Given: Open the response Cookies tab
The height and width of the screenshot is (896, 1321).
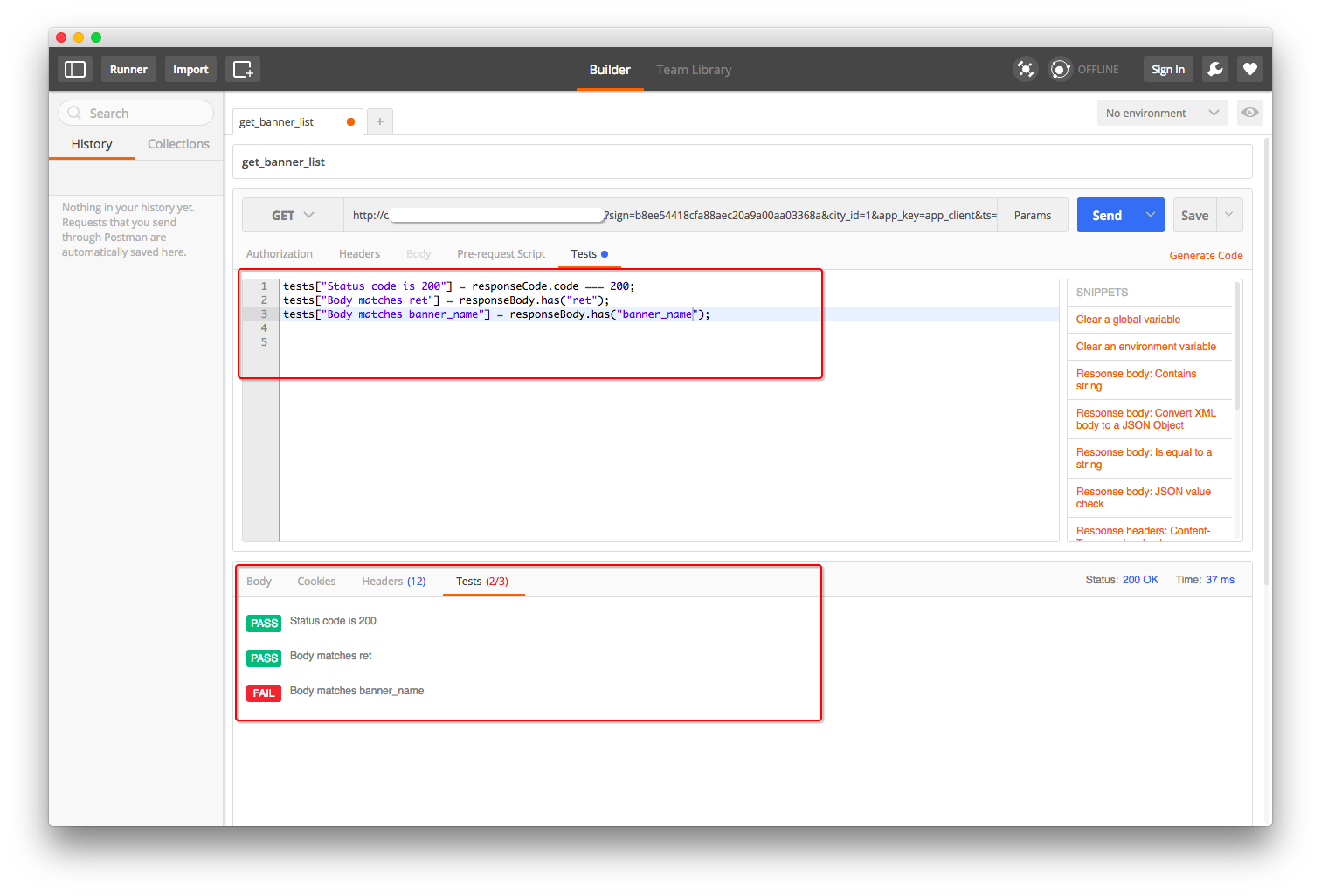Looking at the screenshot, I should click(316, 581).
